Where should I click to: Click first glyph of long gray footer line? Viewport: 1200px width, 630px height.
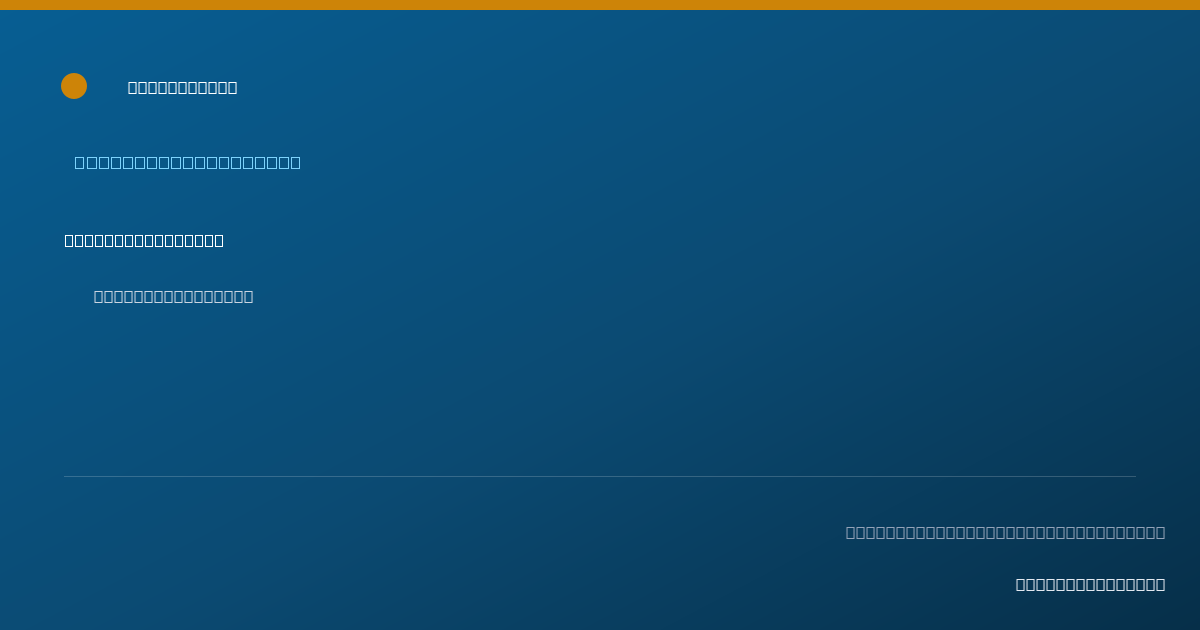[851, 532]
